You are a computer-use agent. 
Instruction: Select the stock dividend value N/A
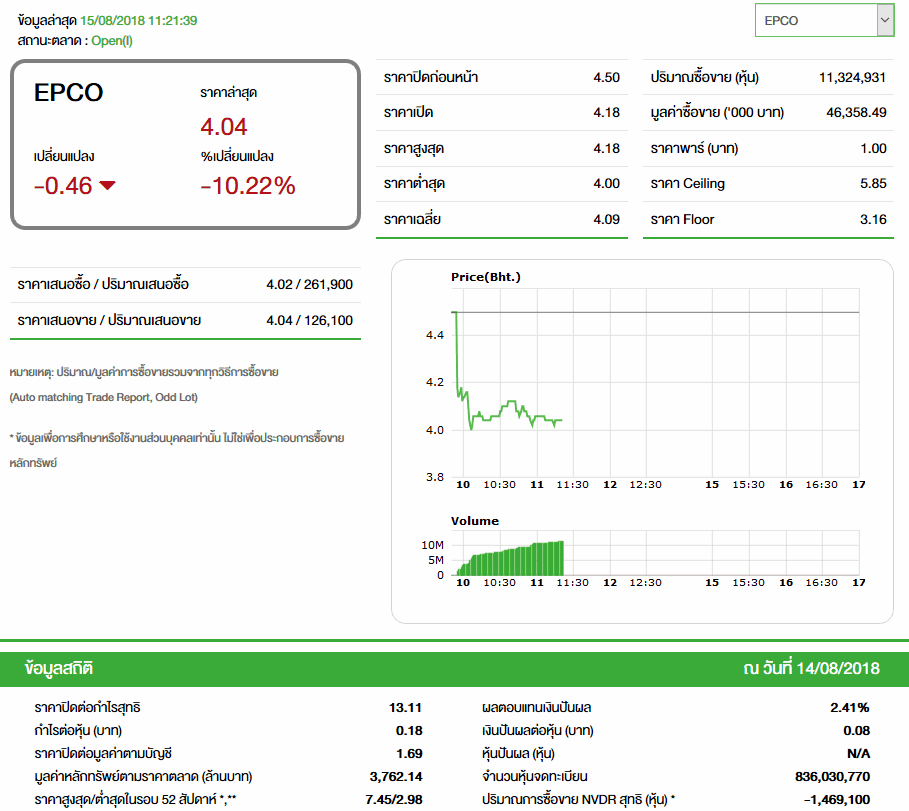pyautogui.click(x=859, y=754)
